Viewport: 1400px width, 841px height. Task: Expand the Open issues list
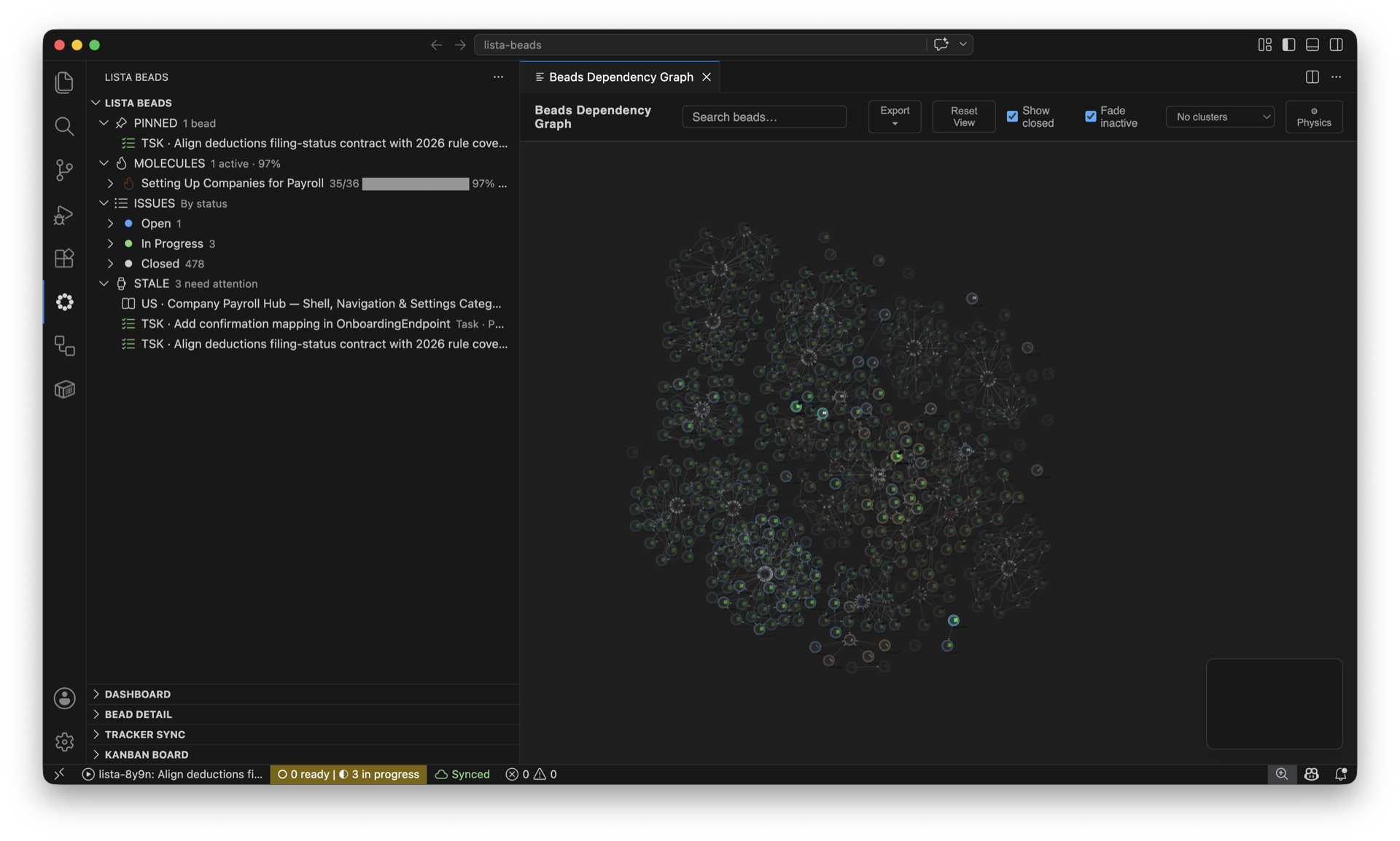point(110,223)
